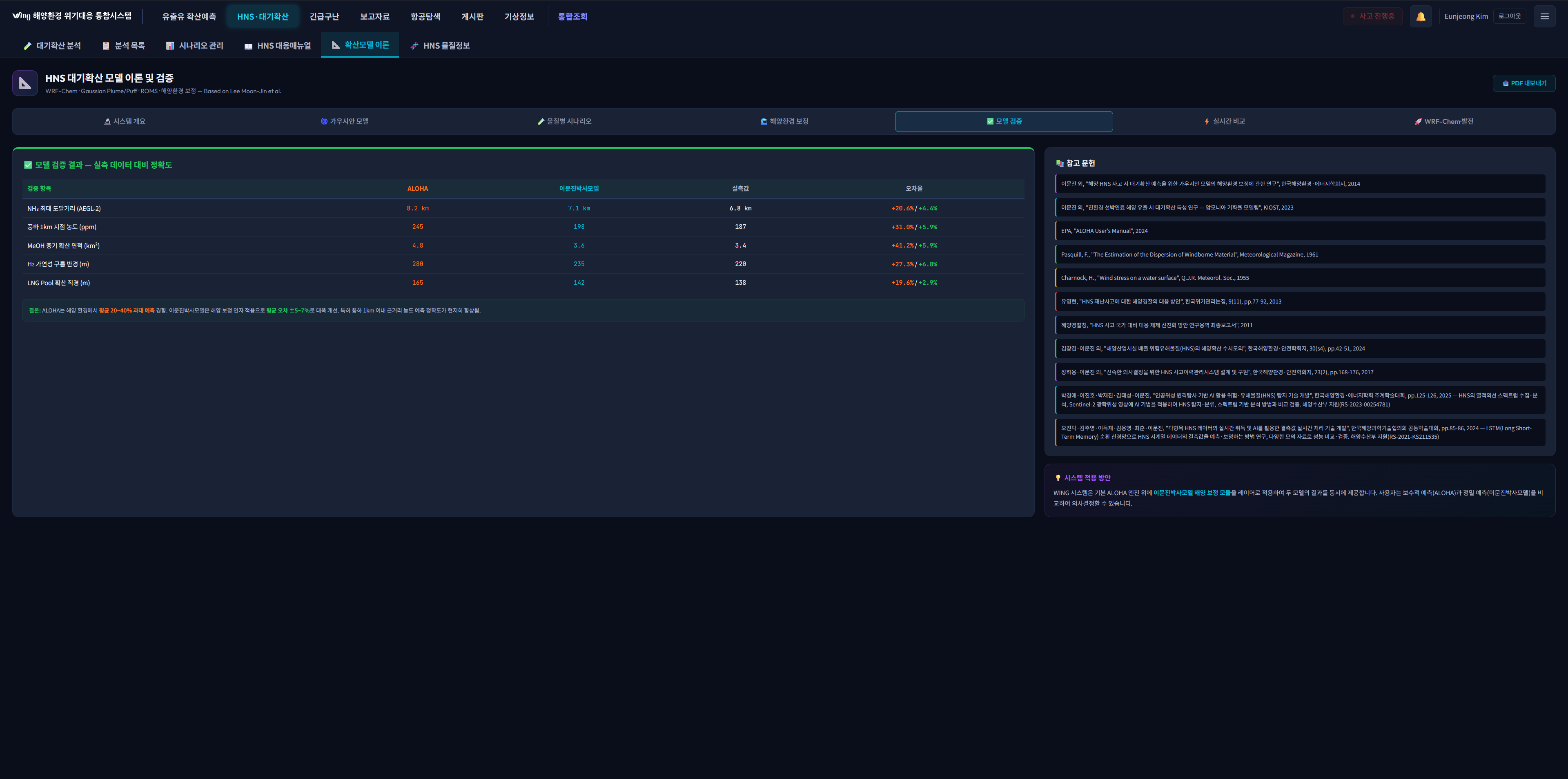
Task: Click the 시나리오 관리 chart icon
Action: pyautogui.click(x=170, y=46)
